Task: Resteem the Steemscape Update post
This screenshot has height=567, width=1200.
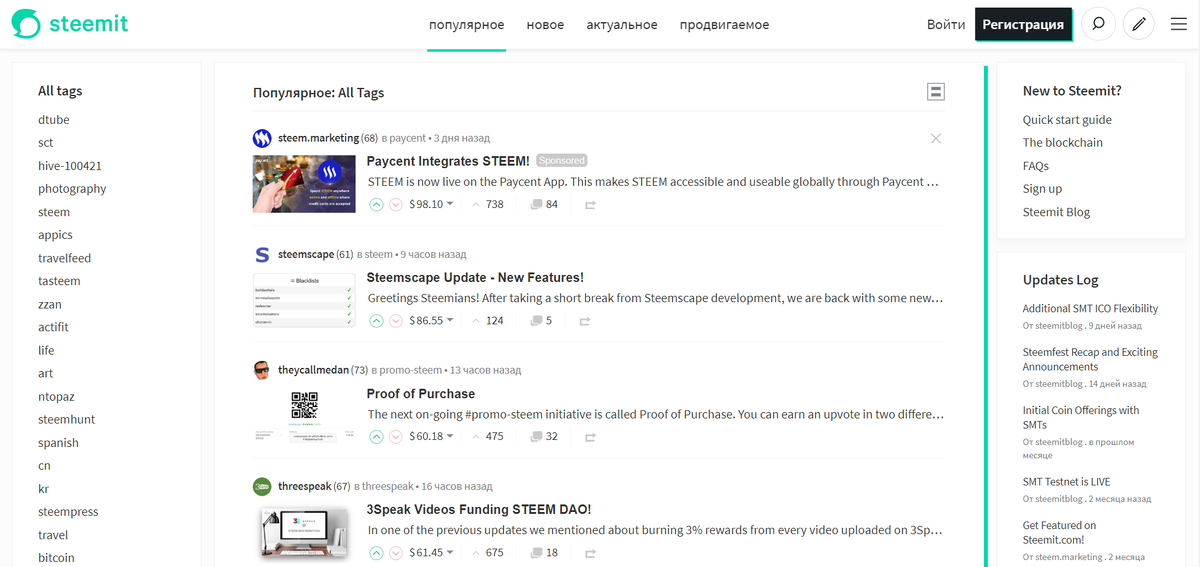Action: 585,322
